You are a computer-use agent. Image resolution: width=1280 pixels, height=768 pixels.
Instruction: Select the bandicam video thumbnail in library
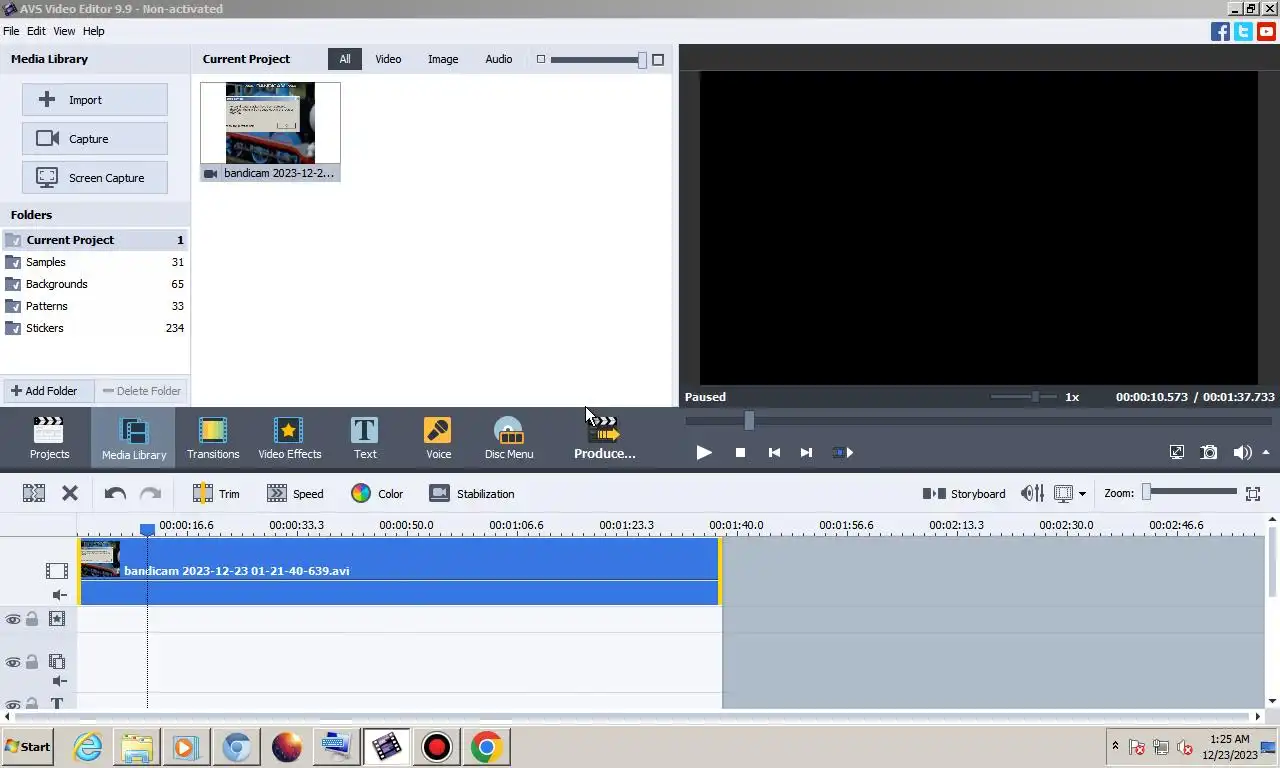coord(270,131)
